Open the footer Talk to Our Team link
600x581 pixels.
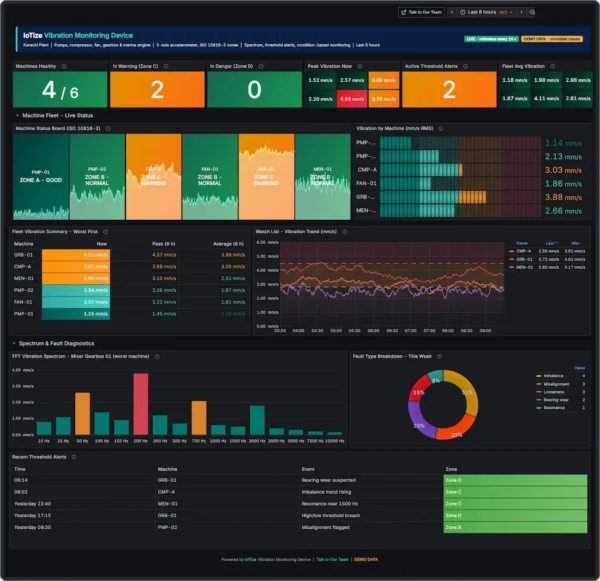(x=332, y=560)
